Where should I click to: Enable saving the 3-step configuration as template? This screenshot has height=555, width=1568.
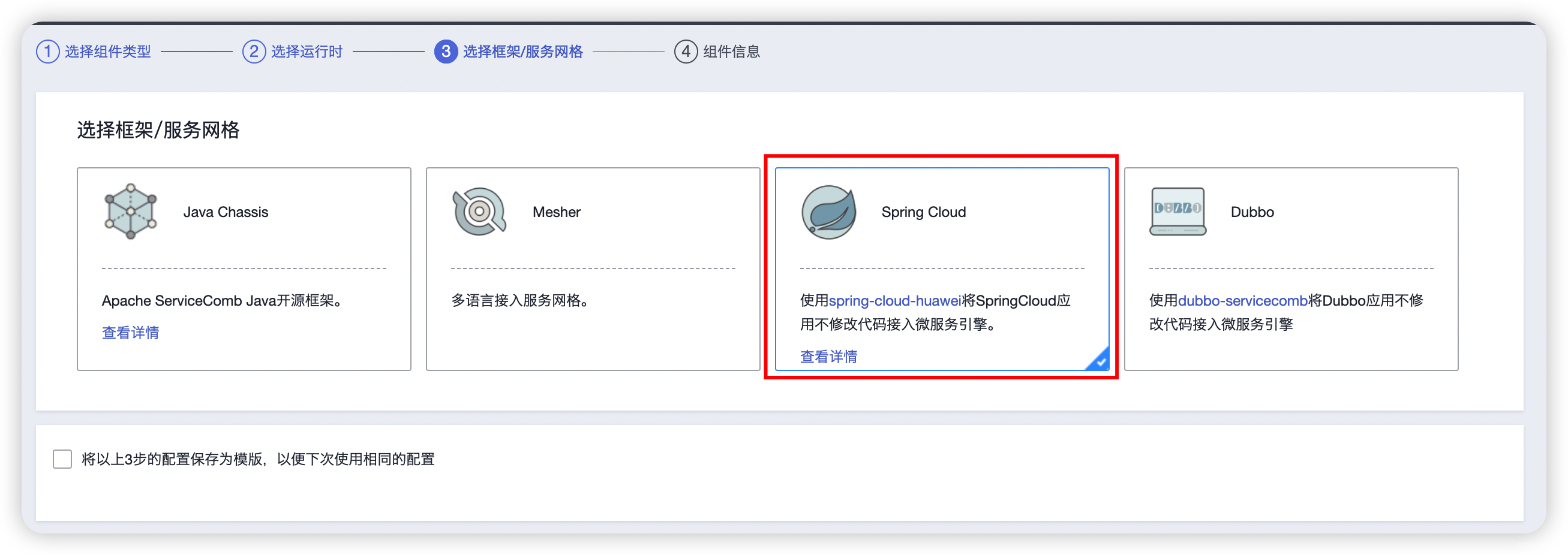point(62,459)
